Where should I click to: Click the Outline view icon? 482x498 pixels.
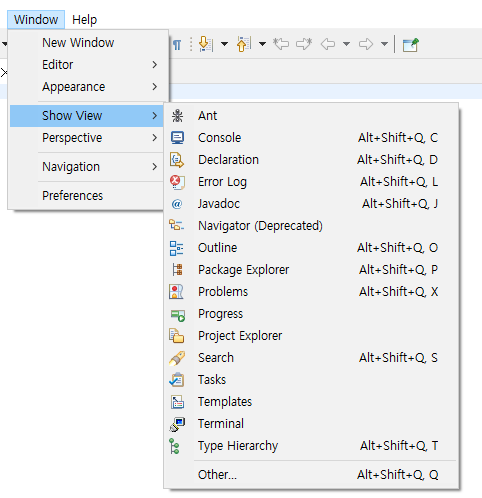coord(176,248)
